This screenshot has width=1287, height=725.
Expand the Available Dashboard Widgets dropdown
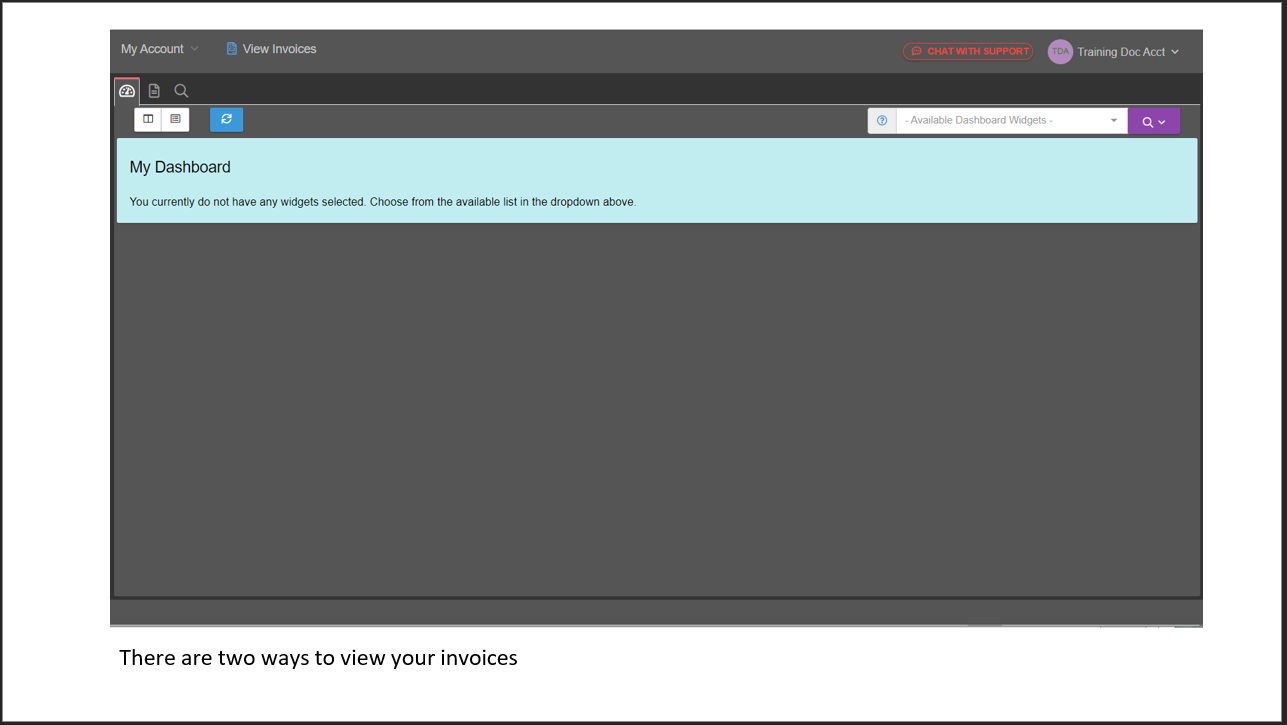[x=1011, y=121]
